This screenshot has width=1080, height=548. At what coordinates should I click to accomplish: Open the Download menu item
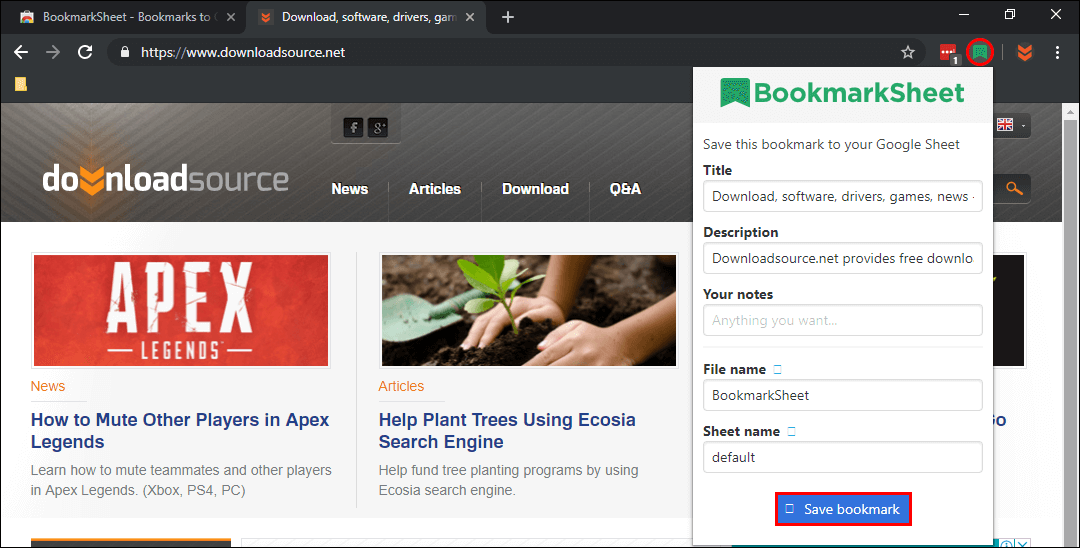click(x=535, y=189)
